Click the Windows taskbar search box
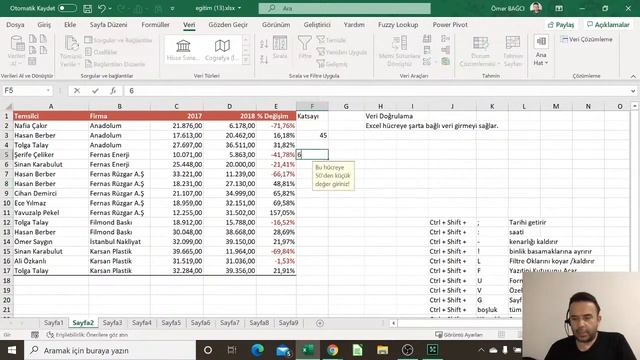Screen dimensions: 640x360 (110, 350)
